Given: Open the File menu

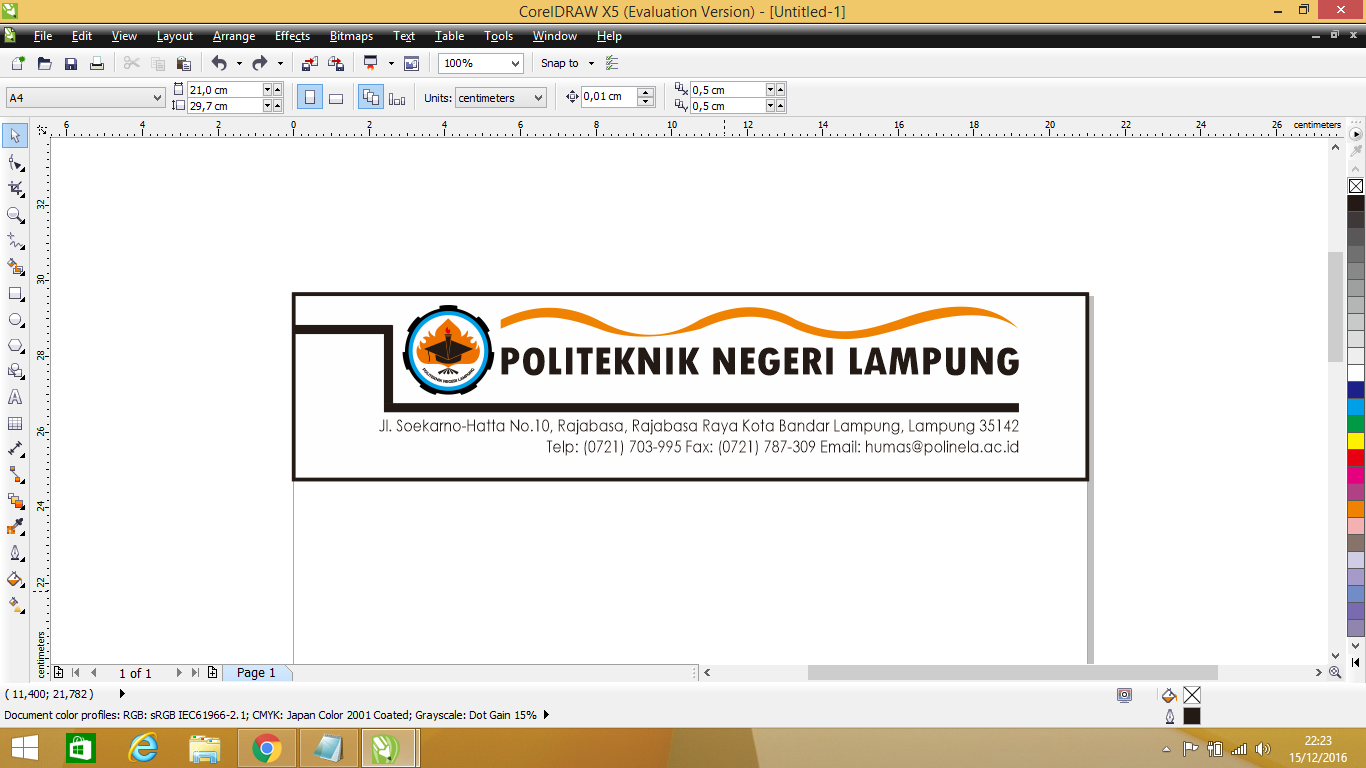Looking at the screenshot, I should tap(43, 36).
